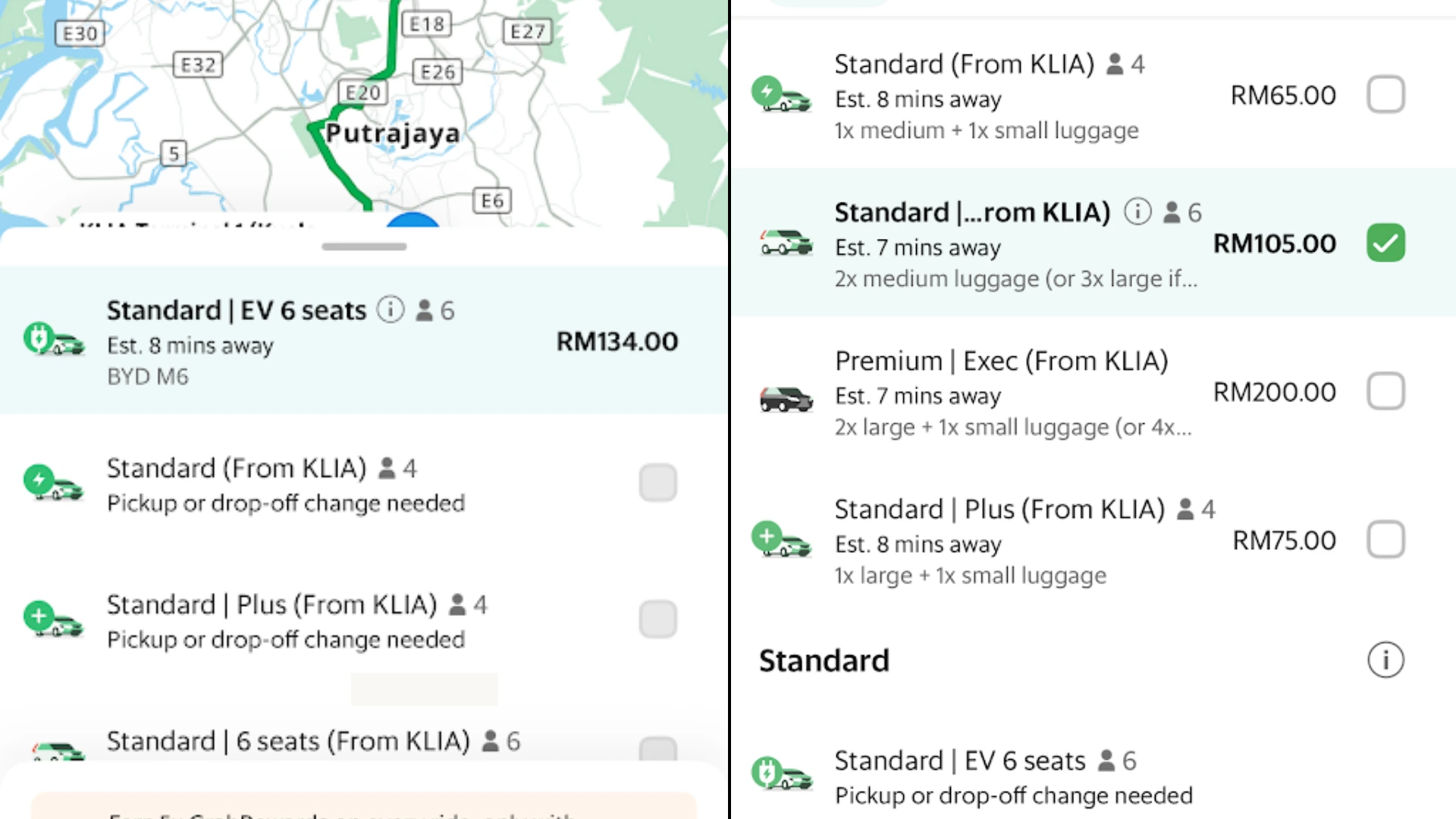Tap plus-badge car icon for RM75.00 Plus ride
Image resolution: width=1456 pixels, height=819 pixels.
point(782,540)
